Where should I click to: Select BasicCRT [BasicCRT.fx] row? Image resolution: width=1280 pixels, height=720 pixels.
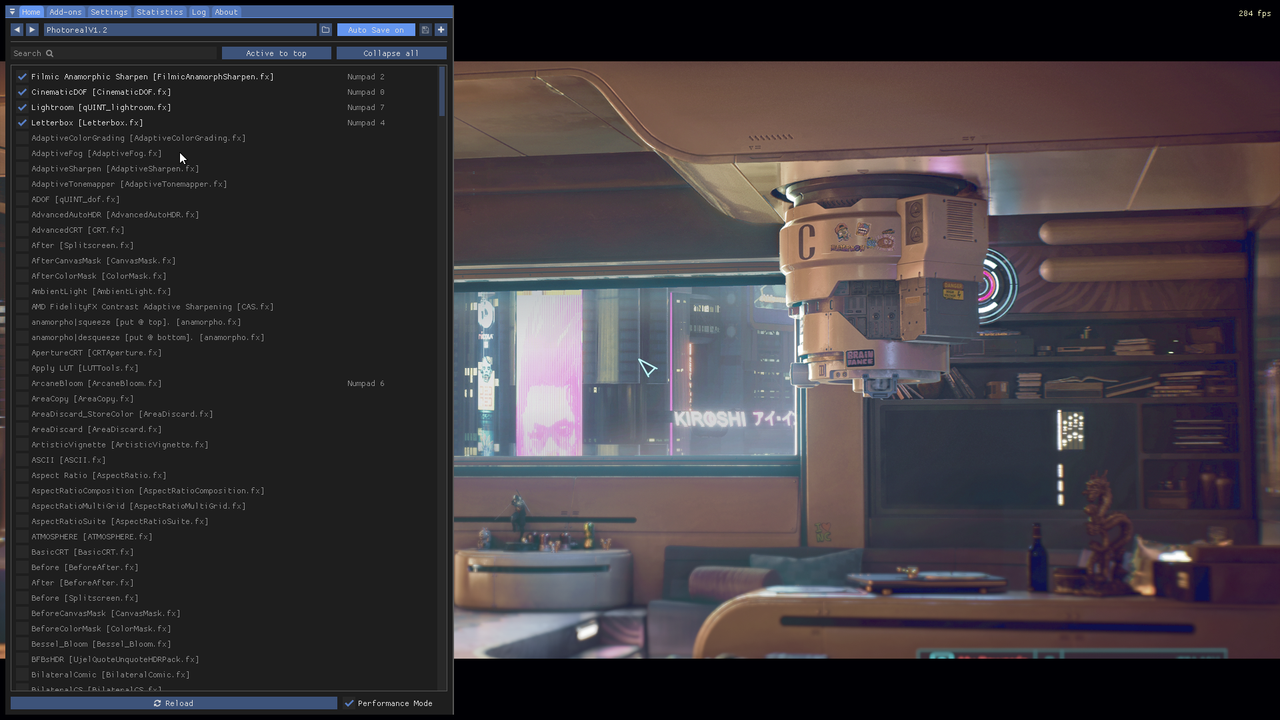click(82, 552)
